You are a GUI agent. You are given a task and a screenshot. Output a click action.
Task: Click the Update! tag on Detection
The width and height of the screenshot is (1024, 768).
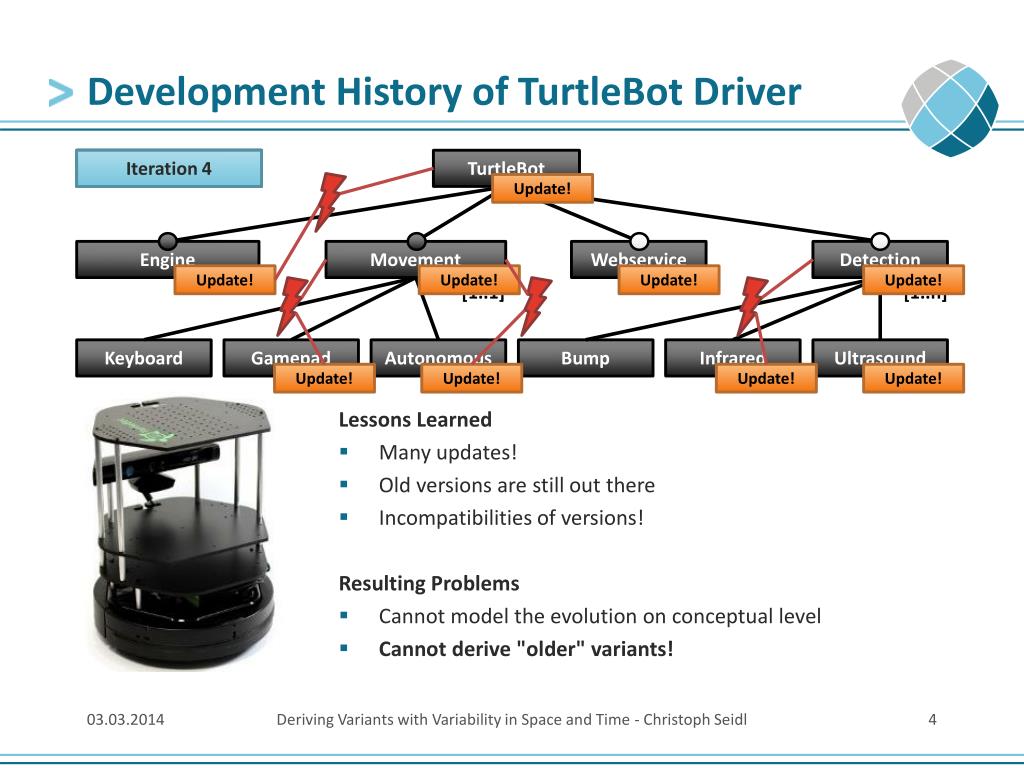[x=913, y=280]
